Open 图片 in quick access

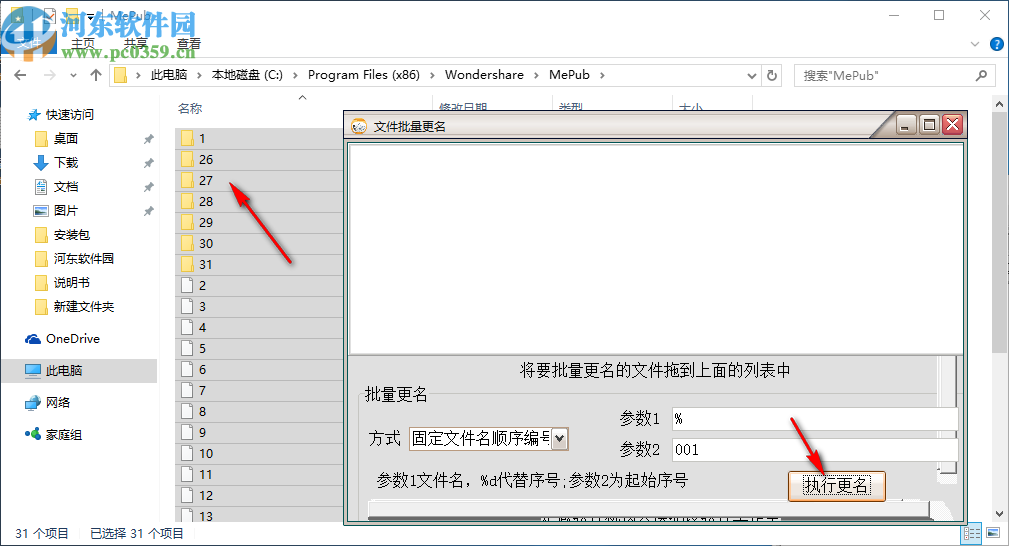pos(66,211)
